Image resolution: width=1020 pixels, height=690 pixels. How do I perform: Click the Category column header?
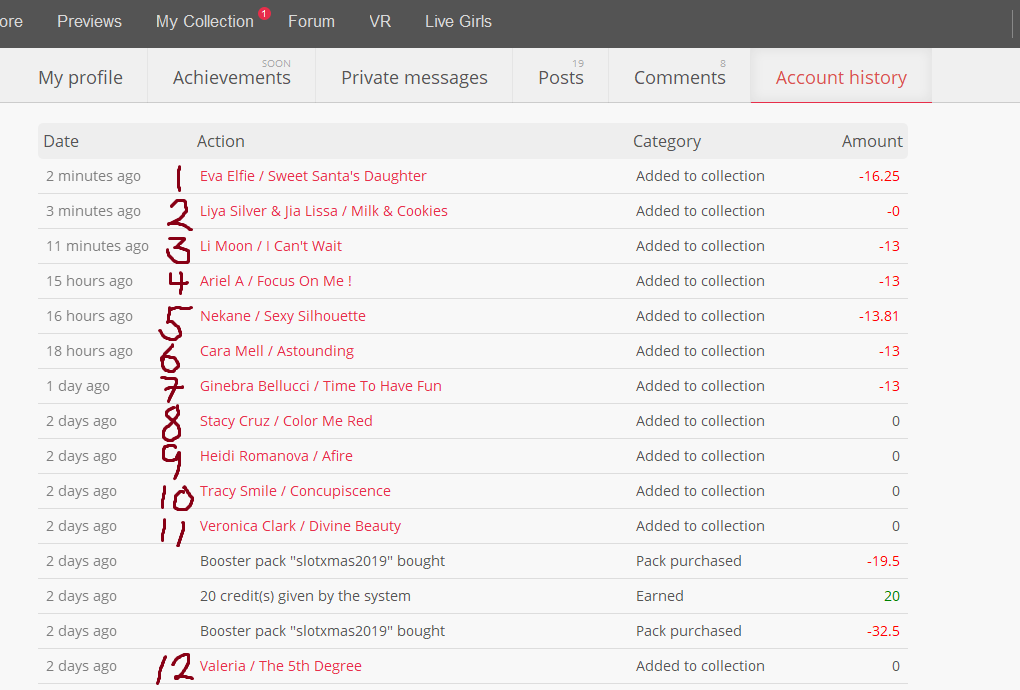tap(667, 141)
